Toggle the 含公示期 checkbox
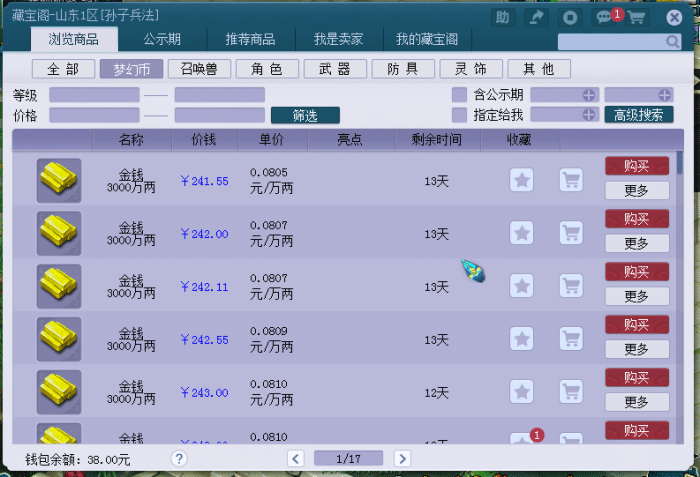The image size is (700, 477). point(459,95)
